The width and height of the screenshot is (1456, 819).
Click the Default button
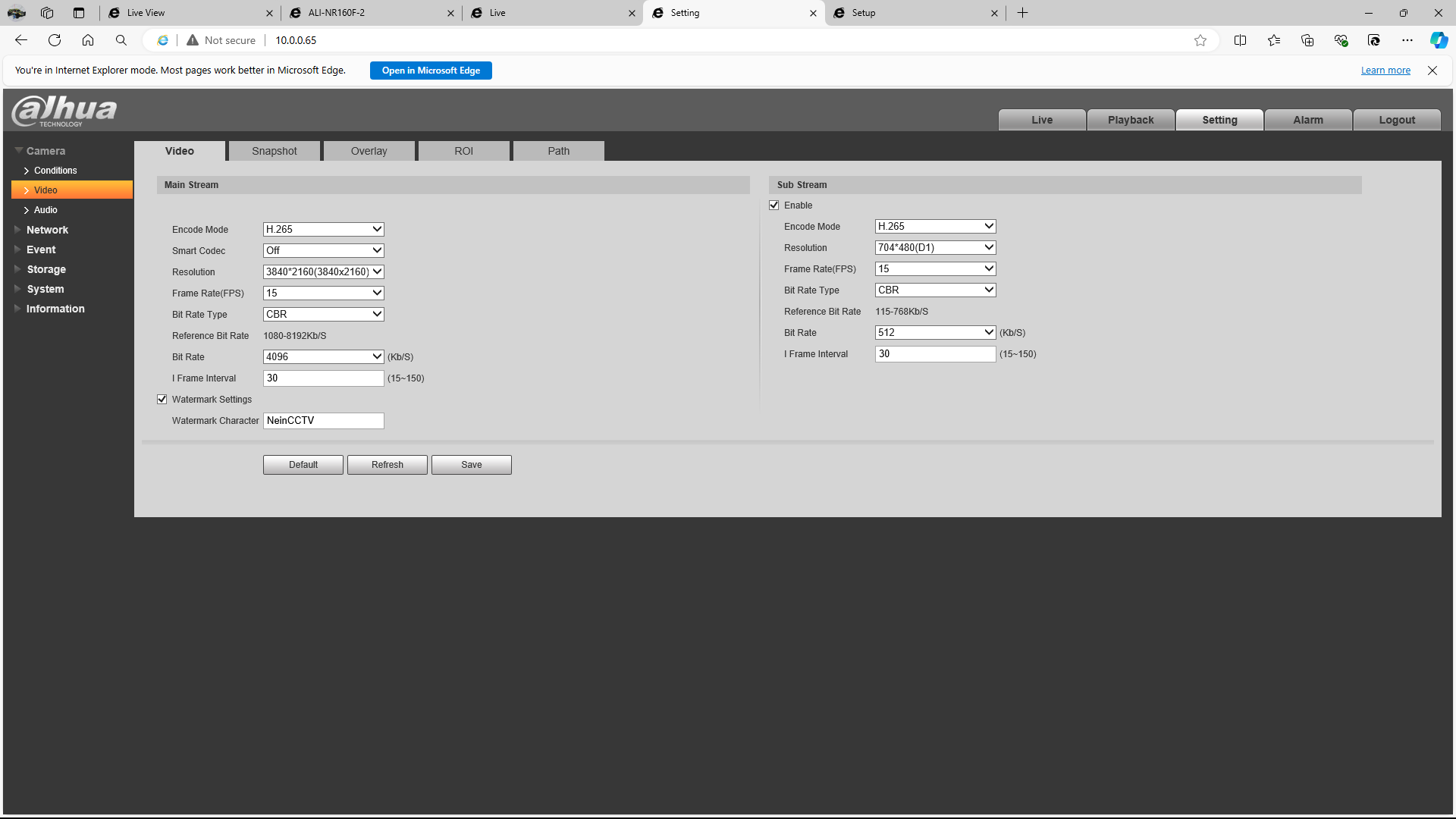click(x=303, y=465)
